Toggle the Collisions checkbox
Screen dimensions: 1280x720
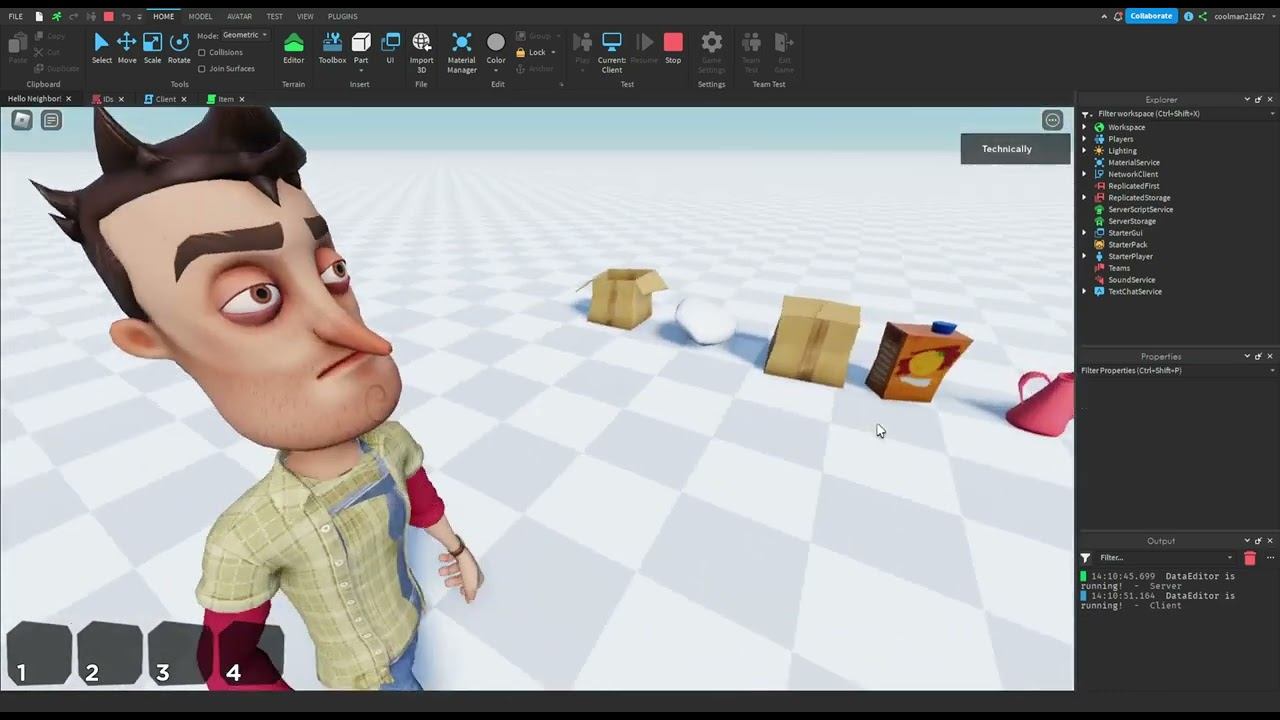point(202,52)
